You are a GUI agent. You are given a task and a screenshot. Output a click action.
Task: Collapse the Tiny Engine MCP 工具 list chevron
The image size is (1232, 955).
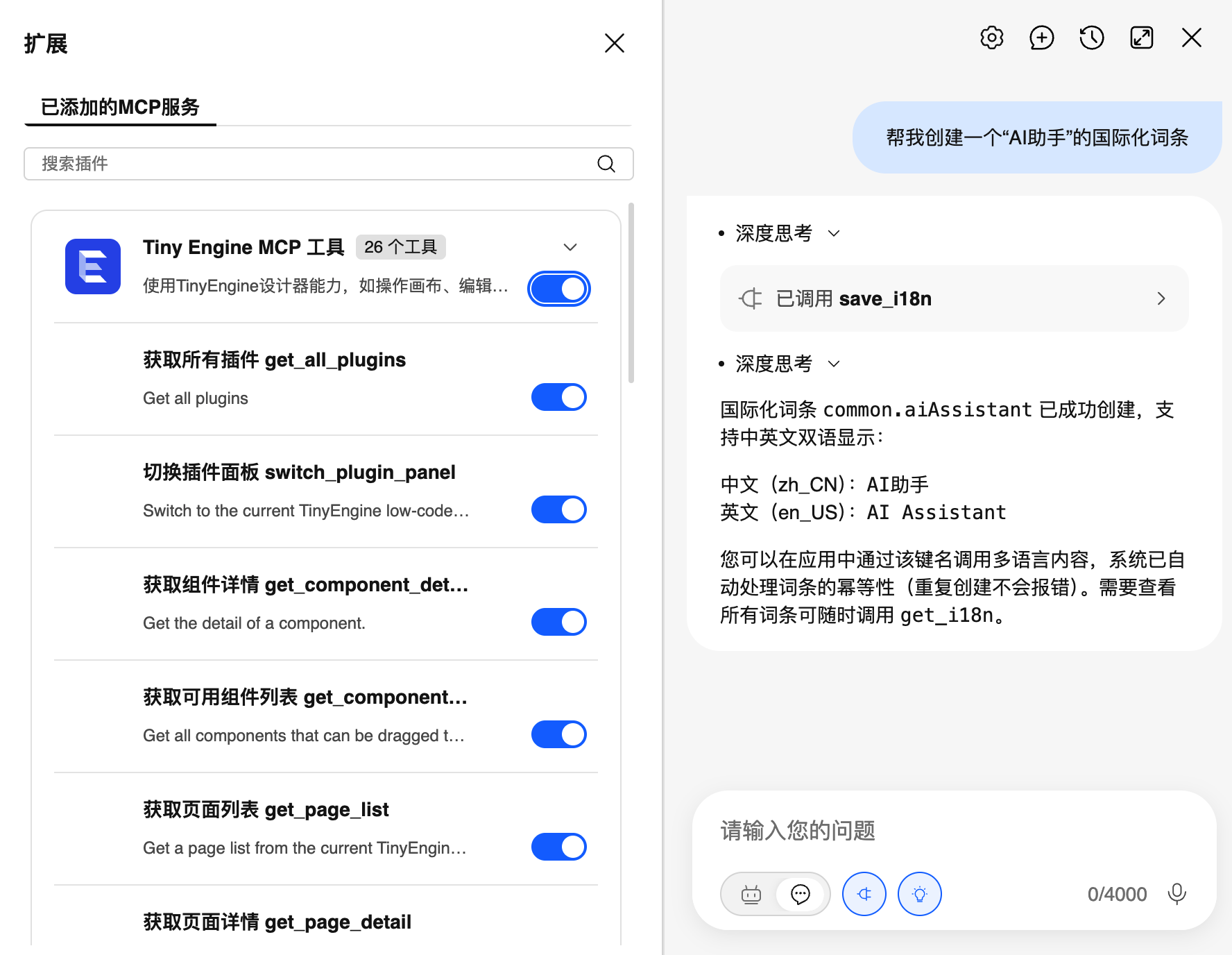(x=570, y=247)
